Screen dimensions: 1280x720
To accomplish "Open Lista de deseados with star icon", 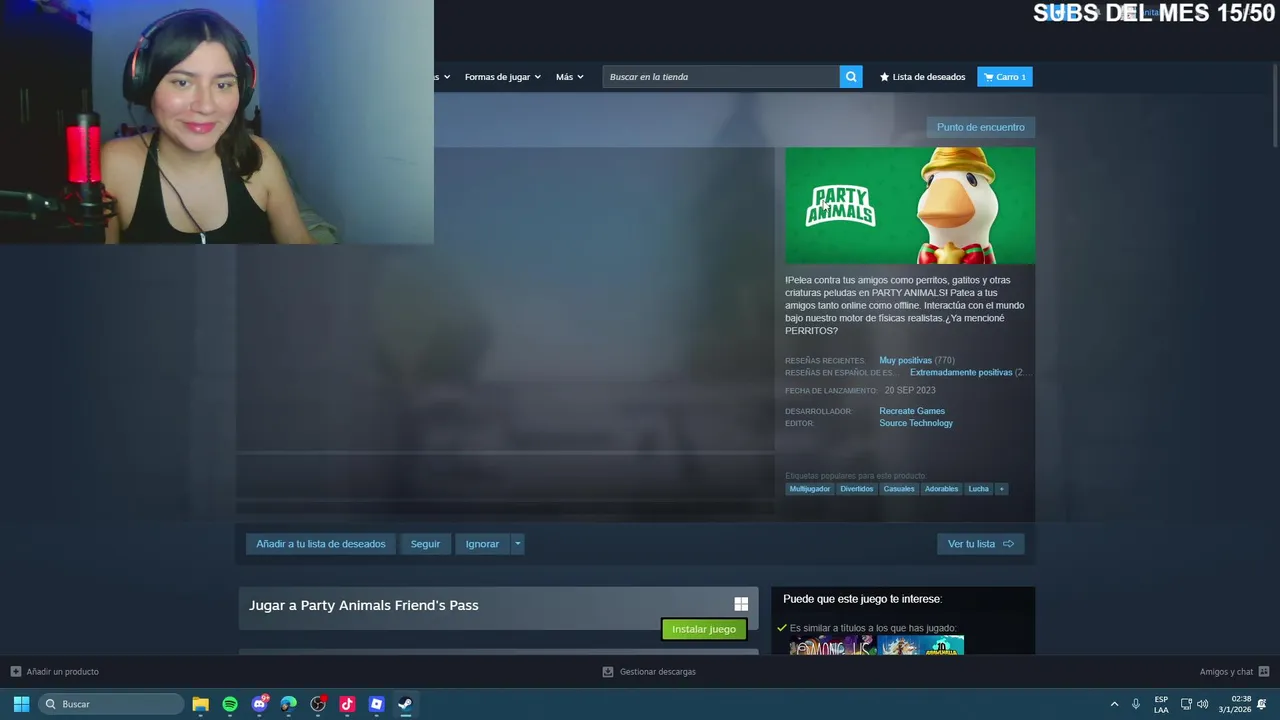I will [x=922, y=77].
